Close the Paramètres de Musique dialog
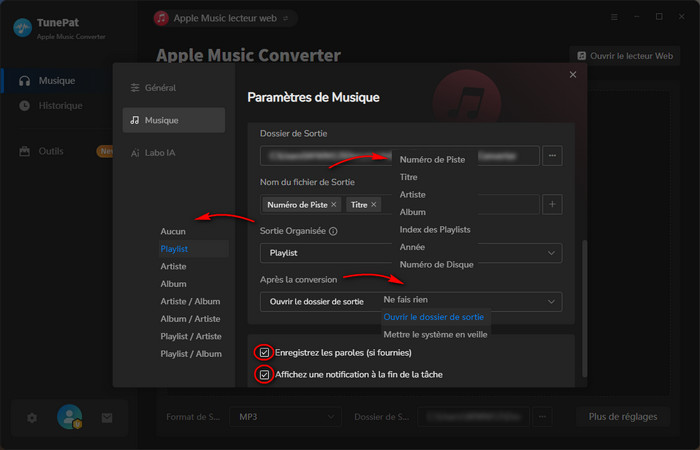This screenshot has height=450, width=700. 573,75
